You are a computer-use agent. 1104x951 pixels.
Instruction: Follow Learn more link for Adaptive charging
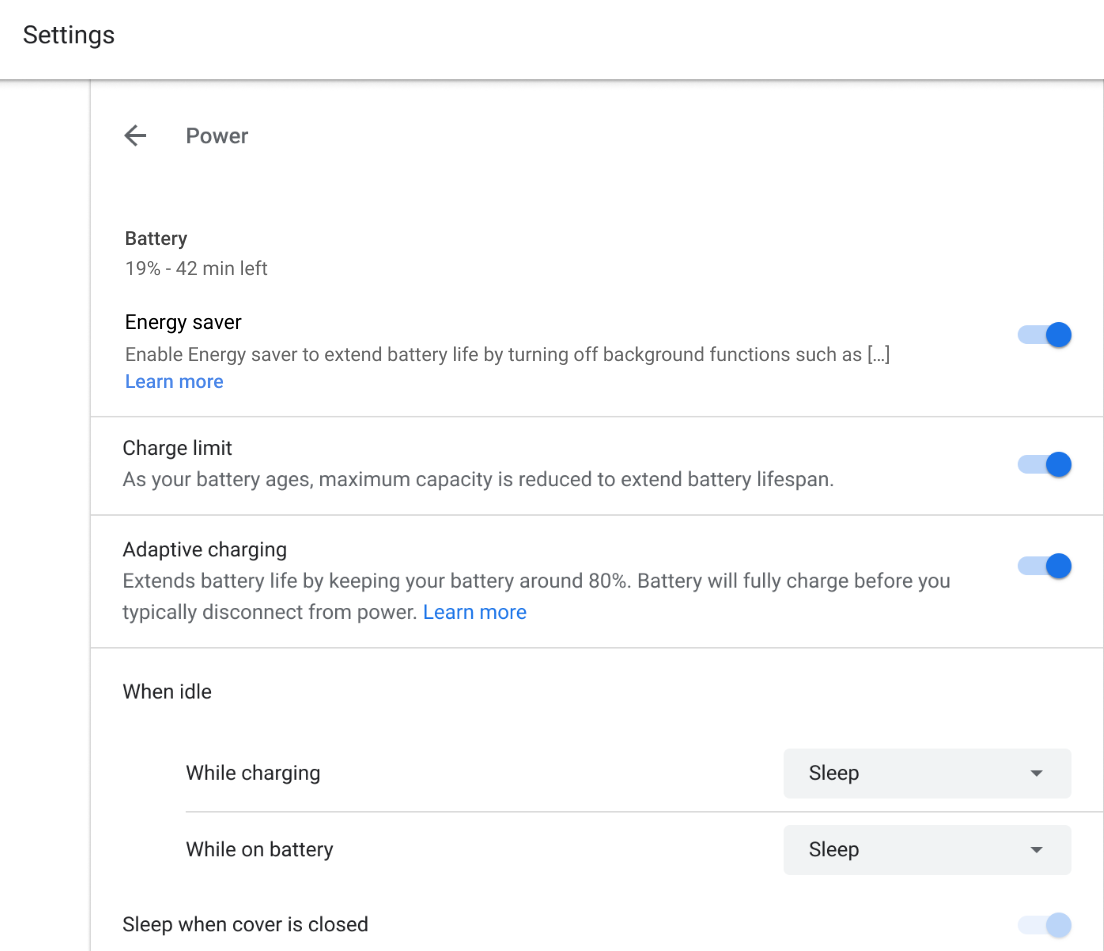click(x=475, y=612)
